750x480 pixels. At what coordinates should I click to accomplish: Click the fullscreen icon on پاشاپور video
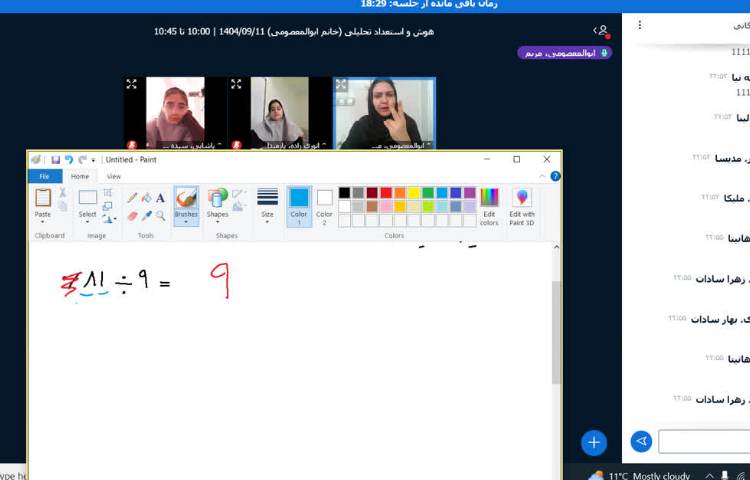tap(131, 84)
